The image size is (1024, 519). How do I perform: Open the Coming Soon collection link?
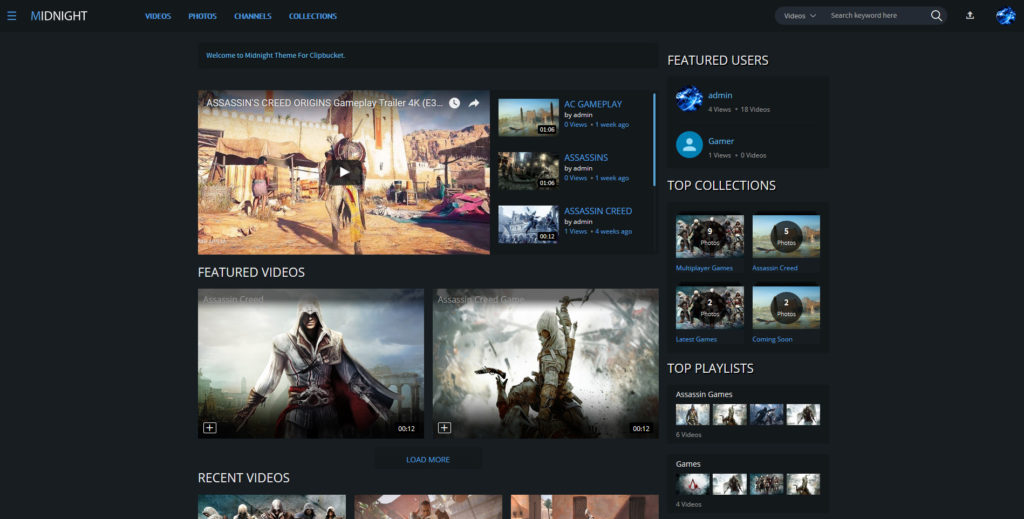(x=772, y=339)
